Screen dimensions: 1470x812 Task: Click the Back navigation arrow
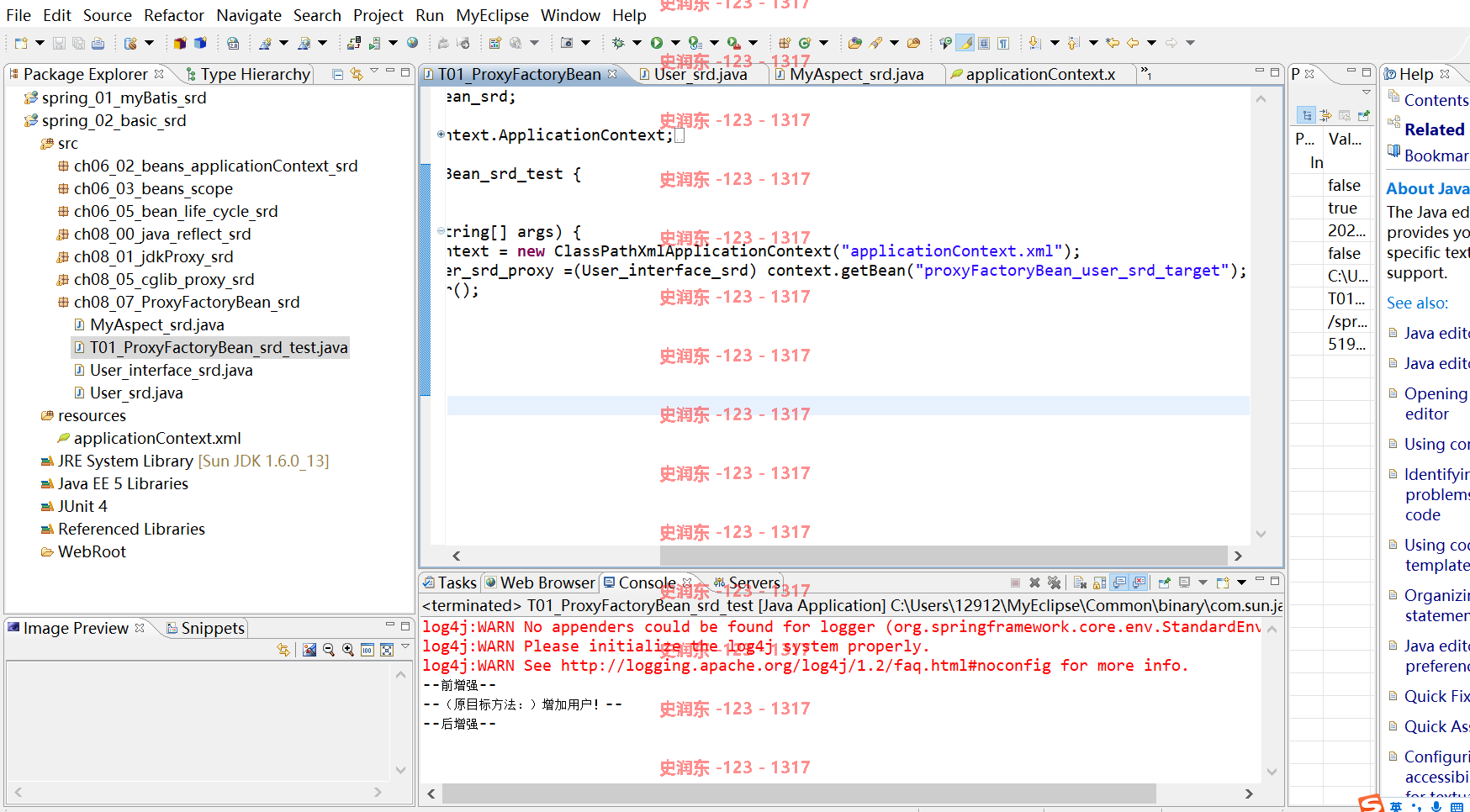[1133, 43]
